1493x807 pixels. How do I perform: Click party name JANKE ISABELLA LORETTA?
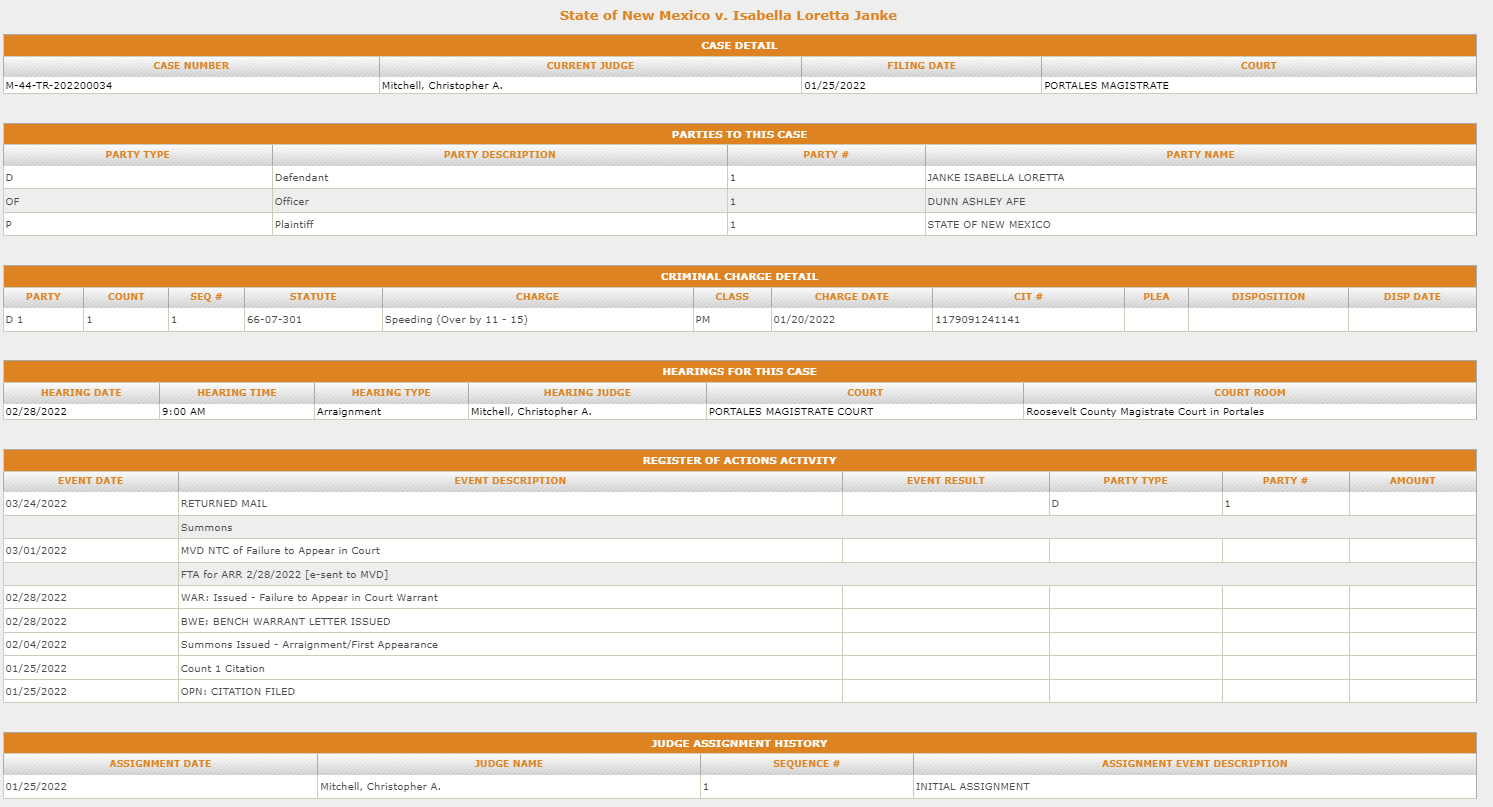pyautogui.click(x=996, y=178)
